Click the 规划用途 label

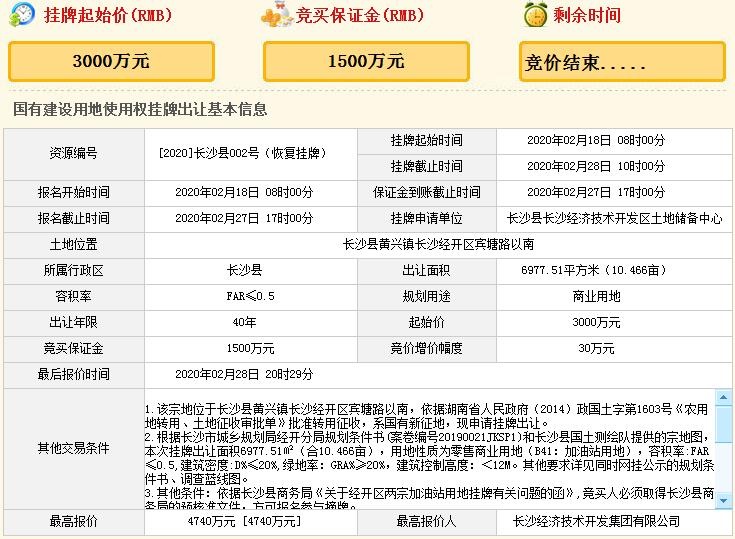pyautogui.click(x=427, y=296)
